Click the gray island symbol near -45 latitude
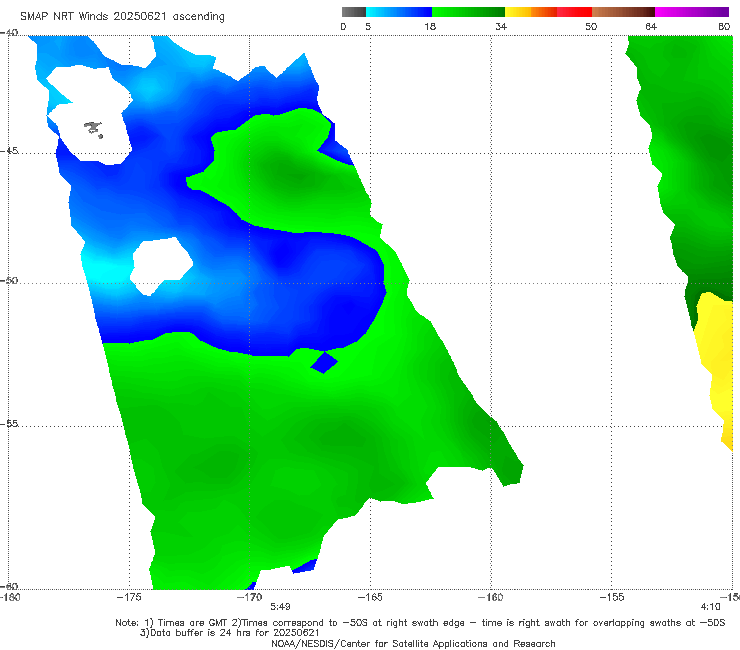Viewport: 740px width, 650px height. point(93,129)
